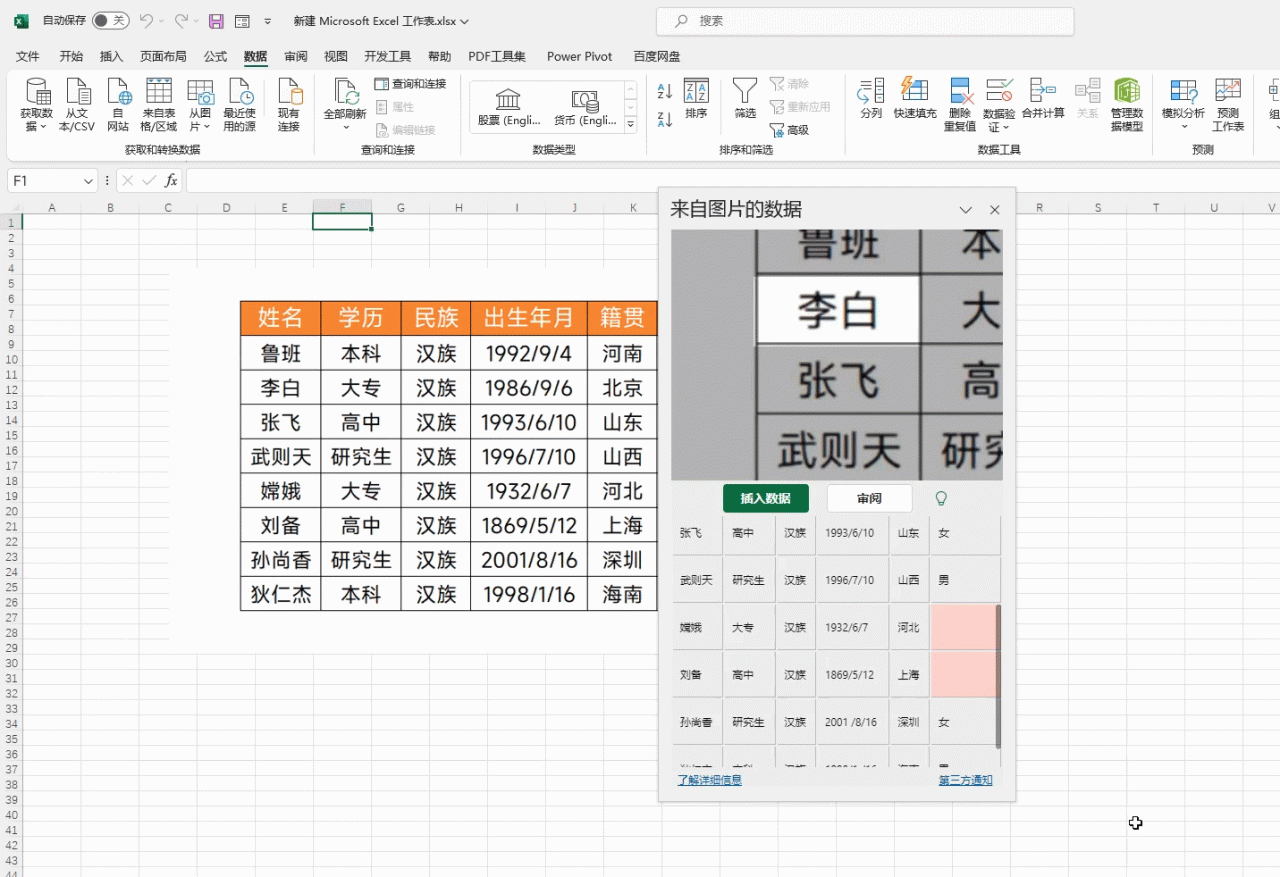
Task: Click the 孙尚香 cell in the preview grid
Action: tap(697, 722)
